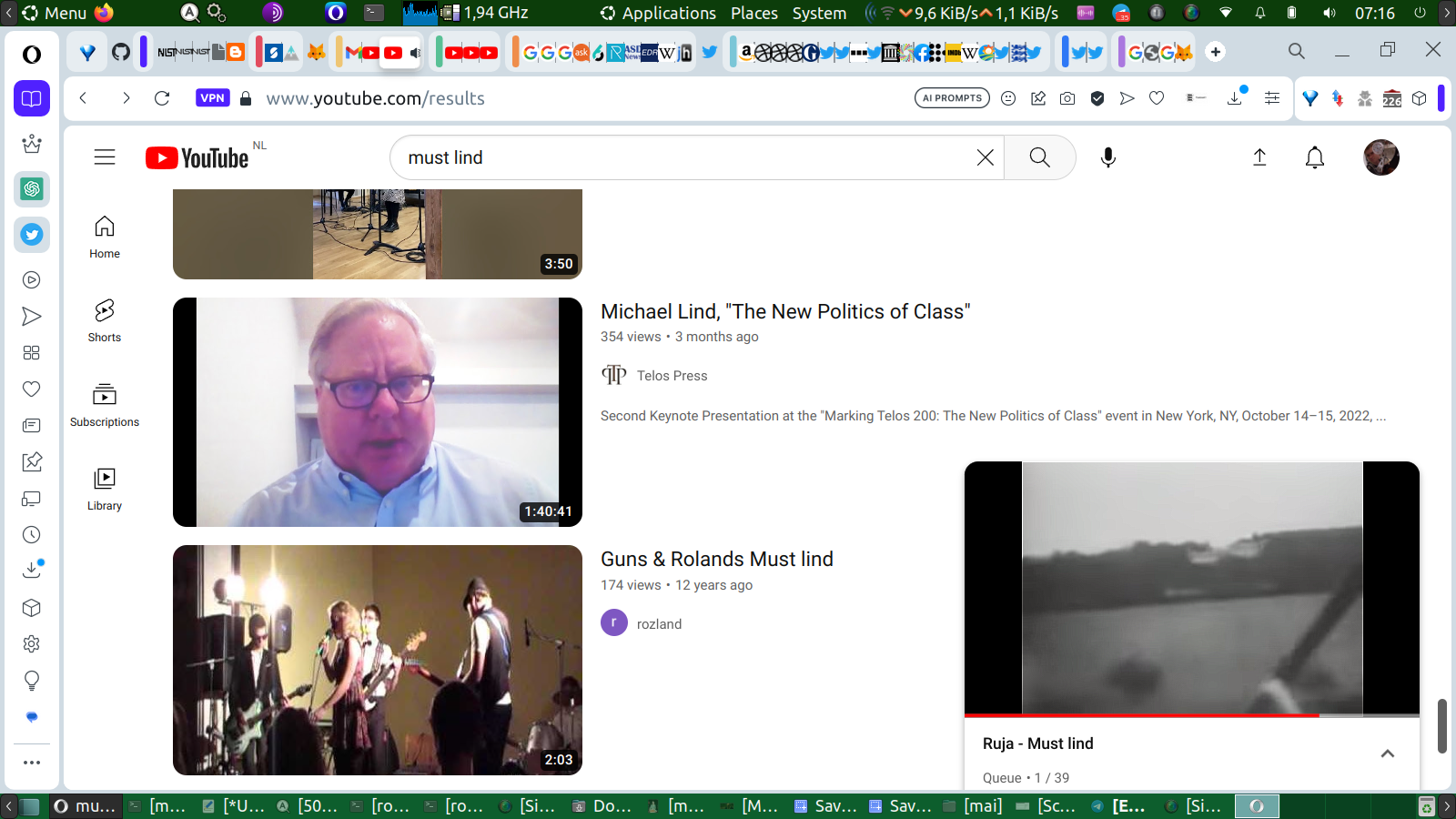Play the Guns & Rolands concert thumbnail
Screen dimensions: 1456x819
pos(378,660)
